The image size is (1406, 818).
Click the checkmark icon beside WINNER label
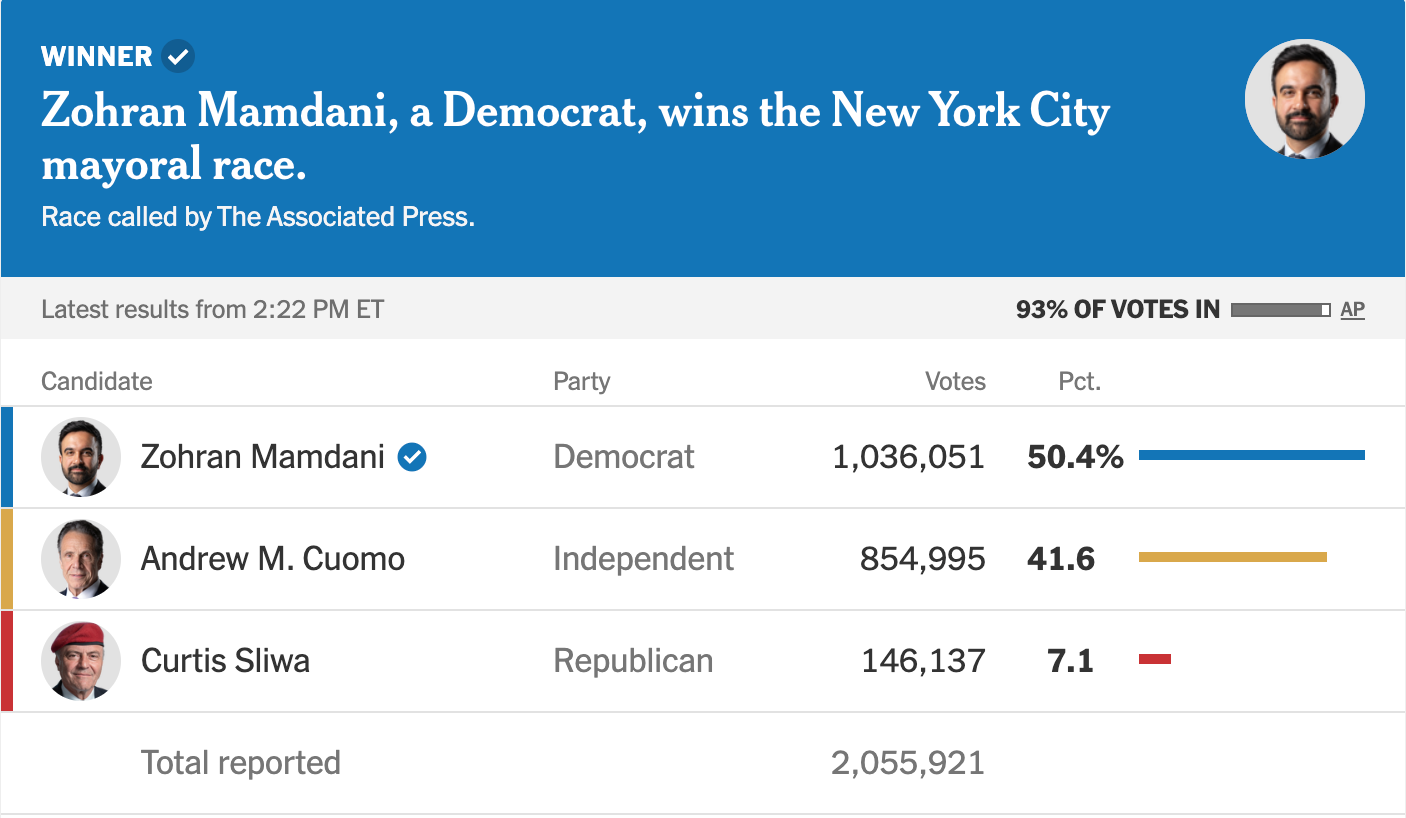click(x=178, y=57)
